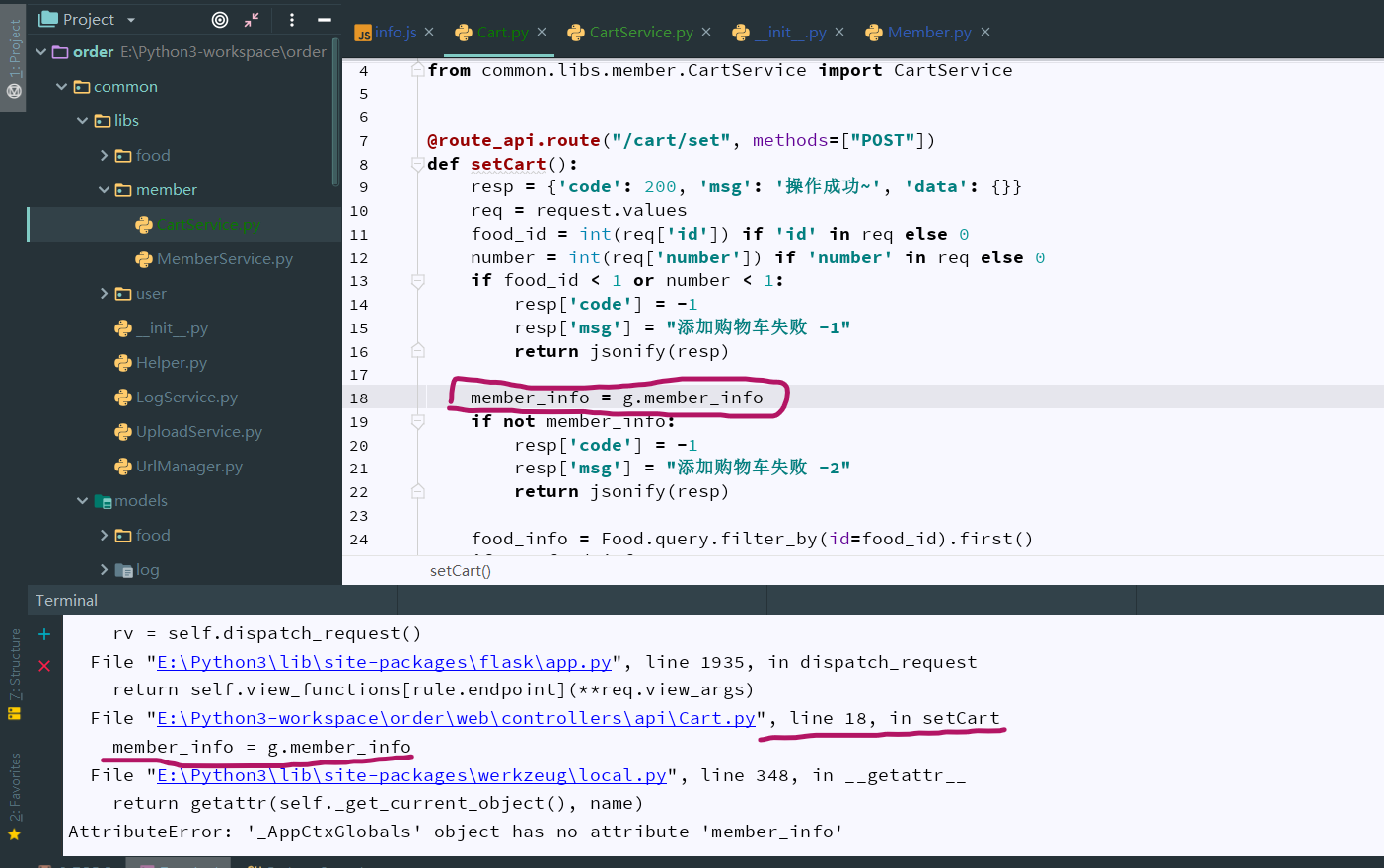Viewport: 1384px width, 868px height.
Task: Click the setCart() breadcrumb
Action: (461, 571)
